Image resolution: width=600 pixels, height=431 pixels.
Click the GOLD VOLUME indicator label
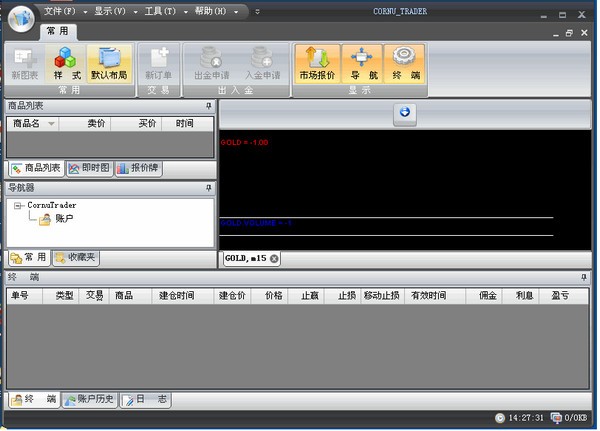tap(256, 223)
